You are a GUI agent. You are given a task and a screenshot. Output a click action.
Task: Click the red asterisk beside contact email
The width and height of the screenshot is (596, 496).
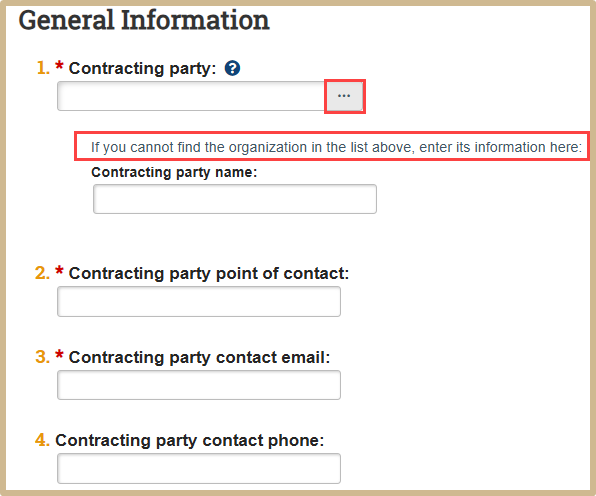click(59, 355)
